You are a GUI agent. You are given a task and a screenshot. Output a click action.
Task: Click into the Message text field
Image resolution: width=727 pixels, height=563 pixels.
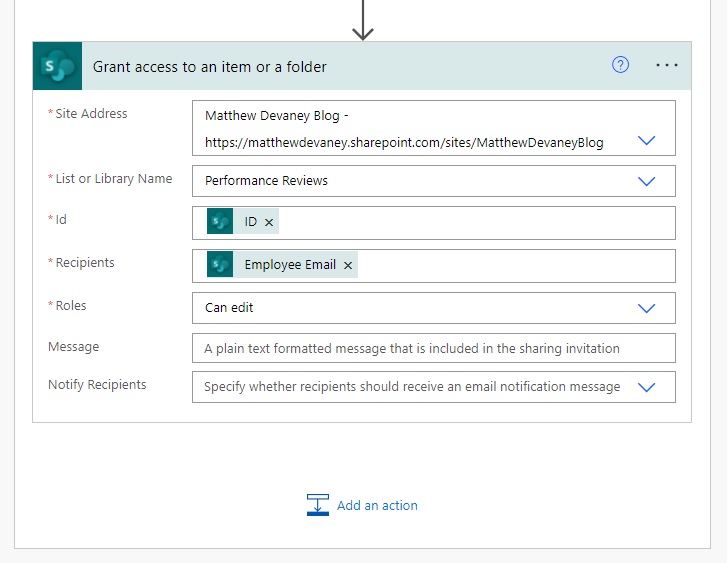[434, 348]
